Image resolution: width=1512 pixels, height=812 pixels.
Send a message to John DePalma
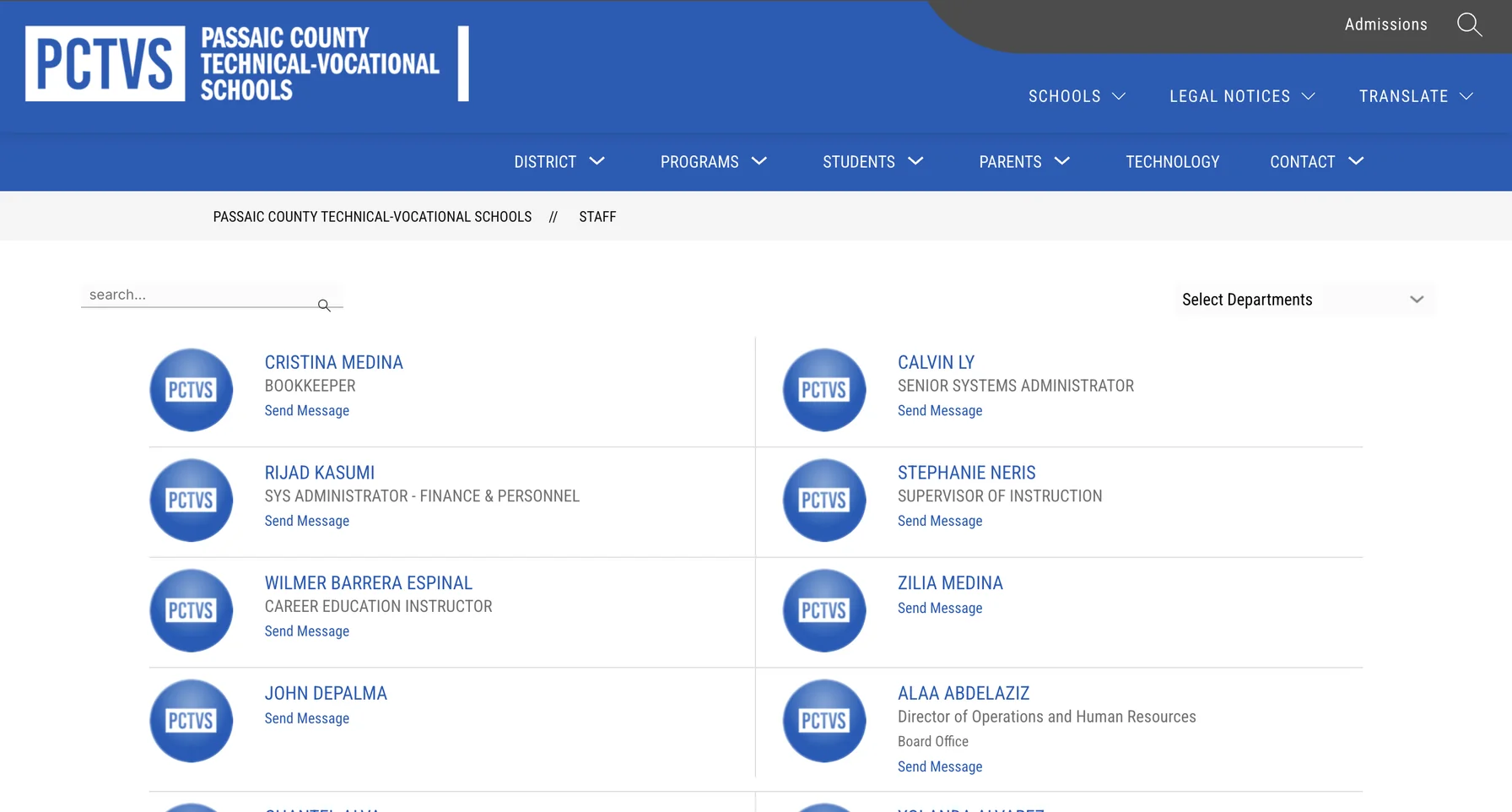[306, 718]
